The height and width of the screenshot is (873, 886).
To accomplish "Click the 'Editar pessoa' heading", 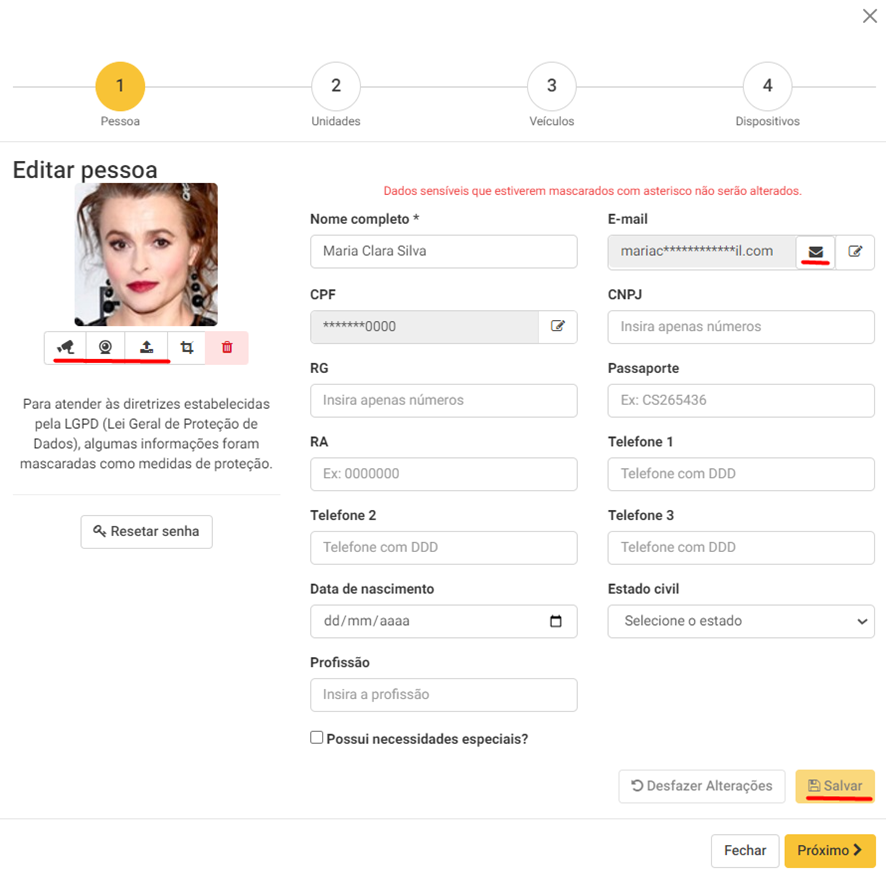I will [x=85, y=170].
